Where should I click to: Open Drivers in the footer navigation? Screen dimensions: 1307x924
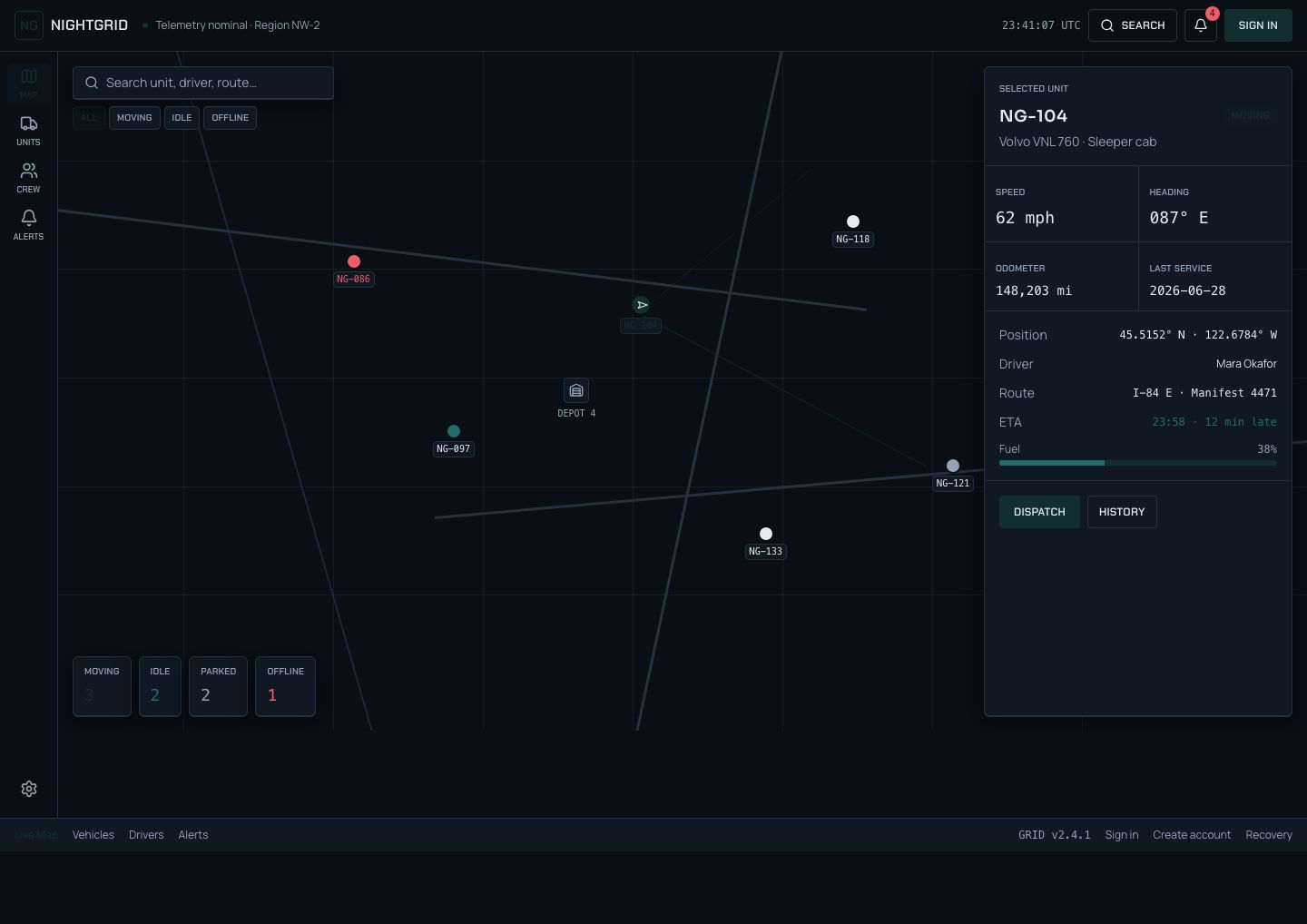tap(146, 835)
